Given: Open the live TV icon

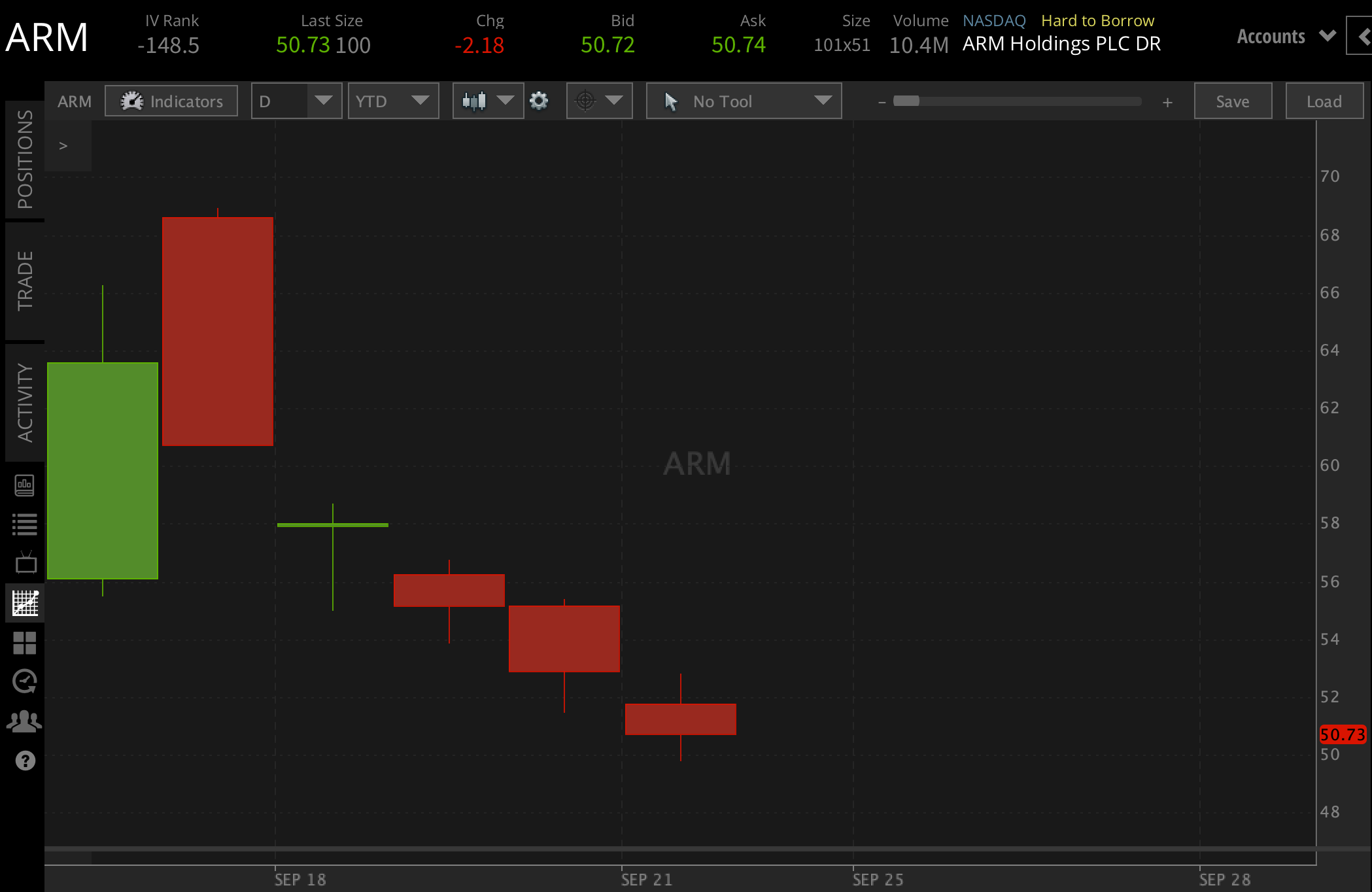Looking at the screenshot, I should tap(26, 563).
